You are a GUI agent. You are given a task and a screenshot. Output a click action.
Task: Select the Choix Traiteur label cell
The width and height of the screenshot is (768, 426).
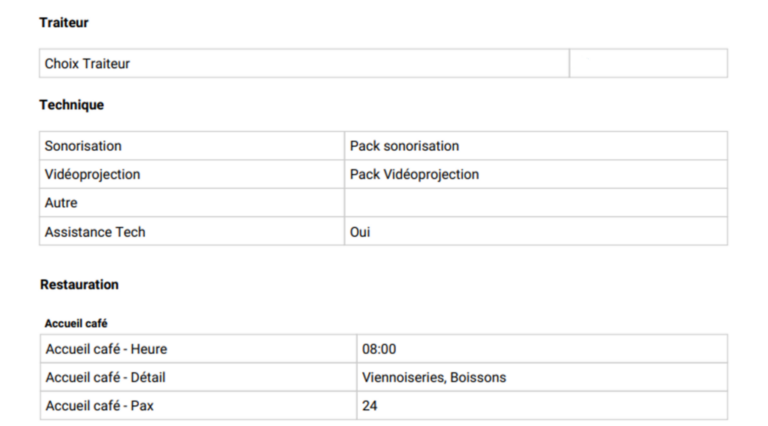click(87, 64)
